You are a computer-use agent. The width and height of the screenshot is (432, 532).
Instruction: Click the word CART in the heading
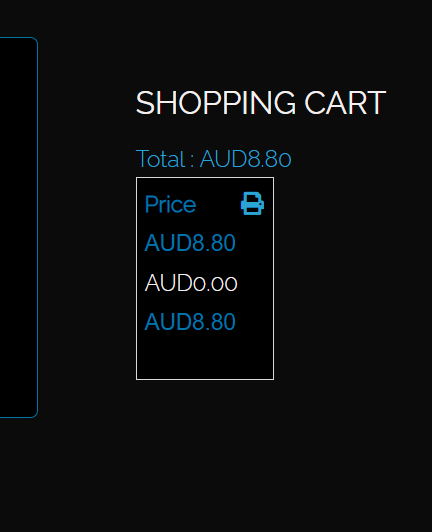coord(345,102)
